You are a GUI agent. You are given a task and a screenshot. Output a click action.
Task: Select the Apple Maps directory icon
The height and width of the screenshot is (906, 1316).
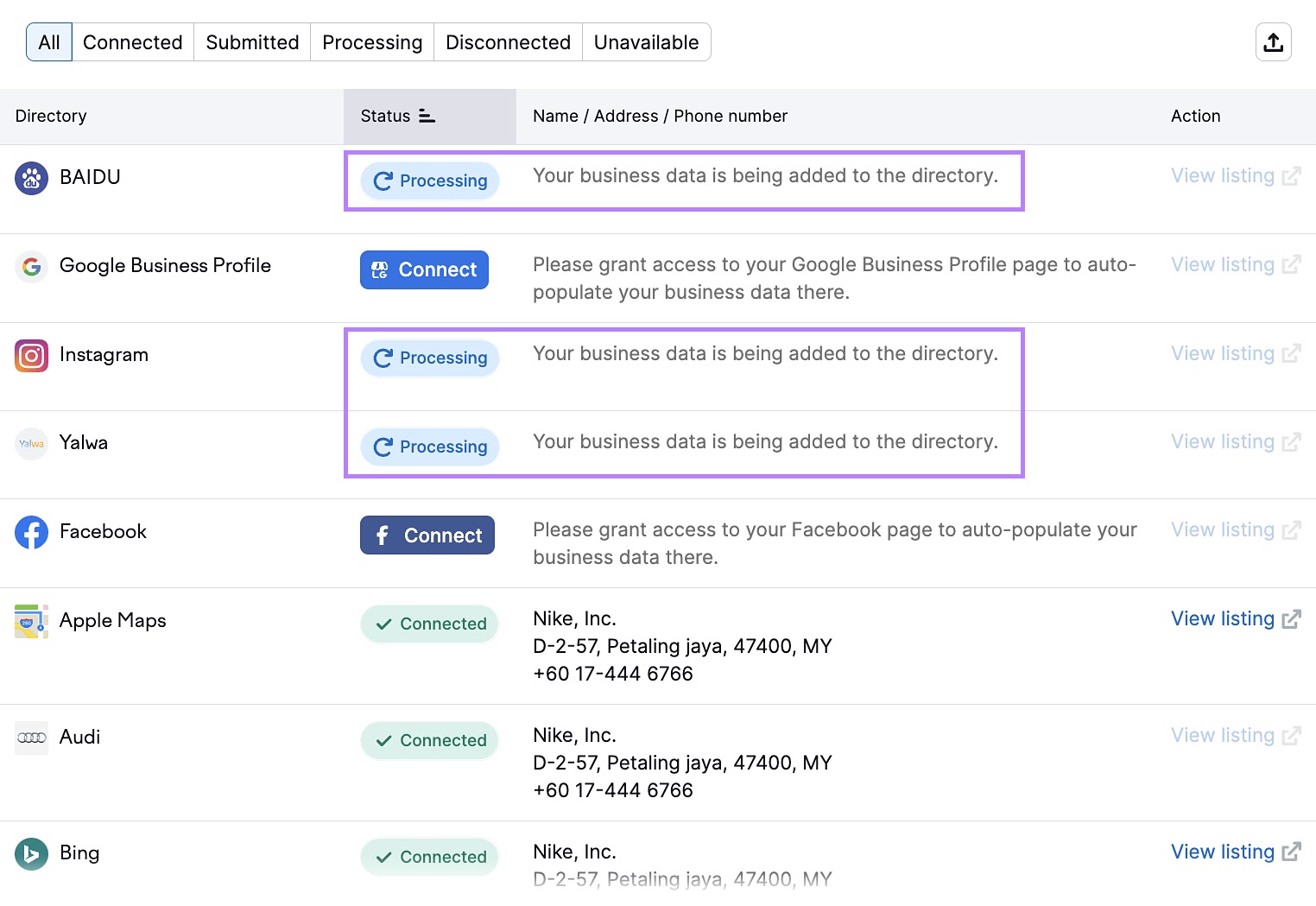pos(31,621)
